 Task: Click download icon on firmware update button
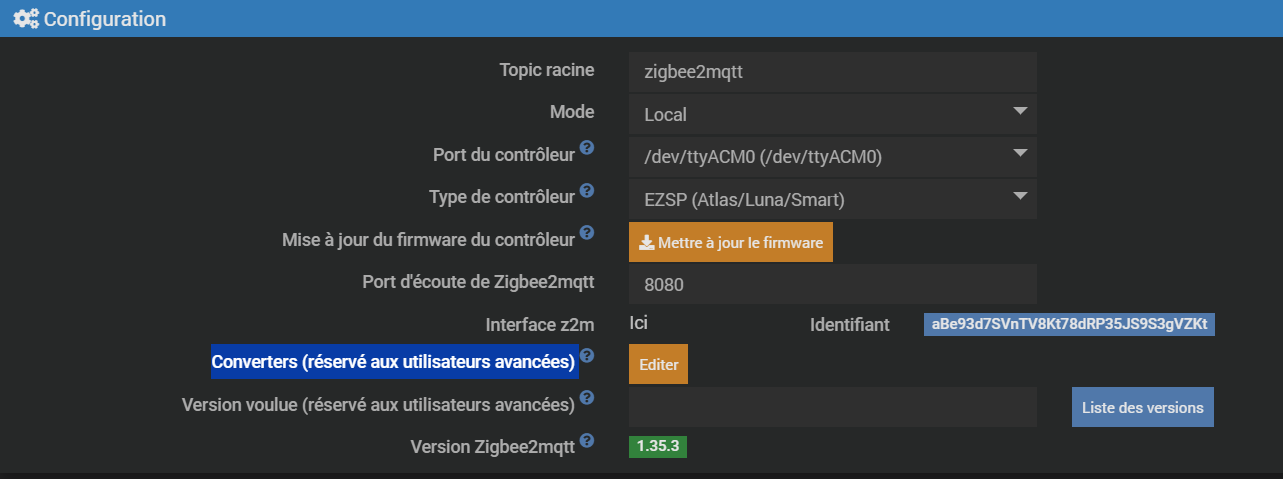pyautogui.click(x=646, y=242)
